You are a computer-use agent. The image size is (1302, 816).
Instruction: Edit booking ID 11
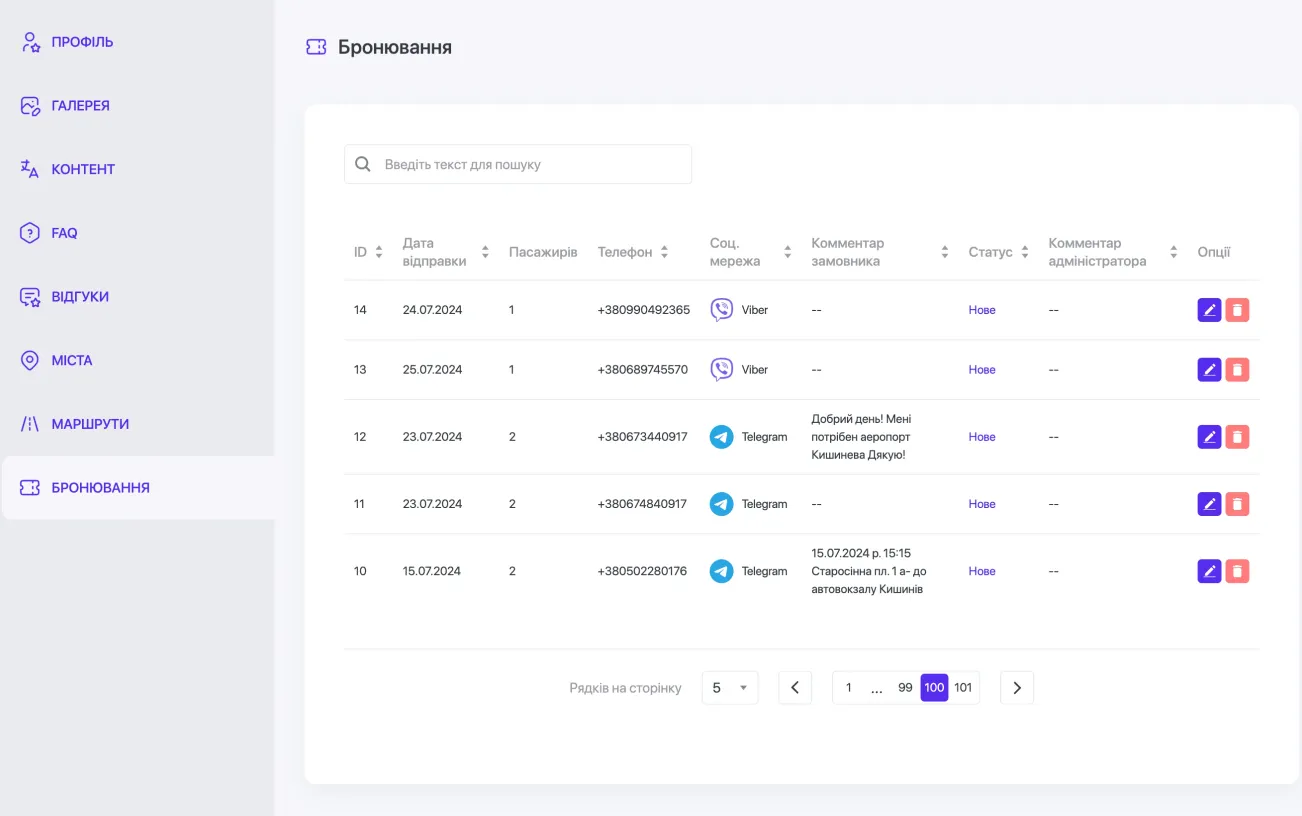pyautogui.click(x=1209, y=504)
